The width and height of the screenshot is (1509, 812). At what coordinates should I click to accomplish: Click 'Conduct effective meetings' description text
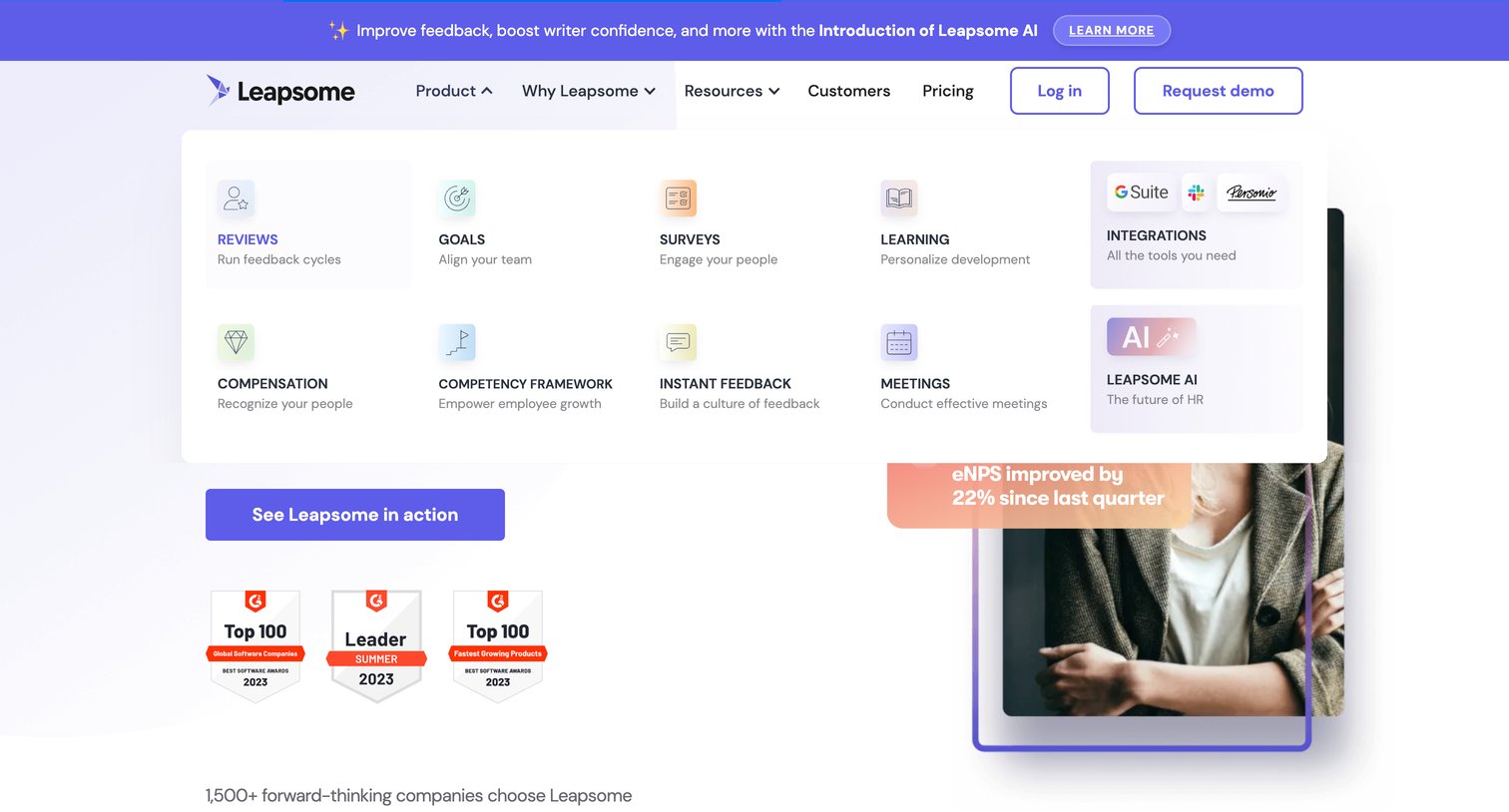[964, 404]
